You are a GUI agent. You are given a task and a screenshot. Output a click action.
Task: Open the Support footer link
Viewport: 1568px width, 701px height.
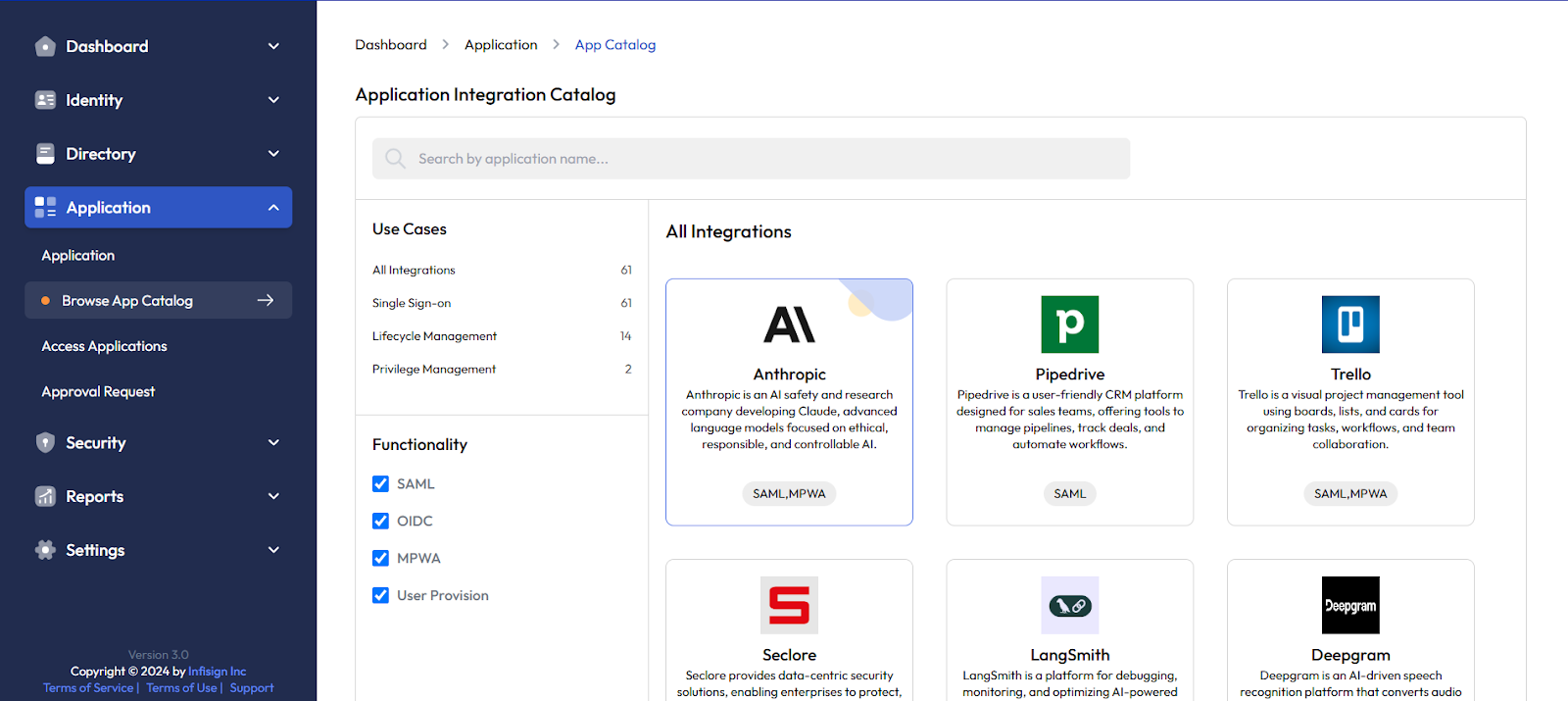coord(252,688)
